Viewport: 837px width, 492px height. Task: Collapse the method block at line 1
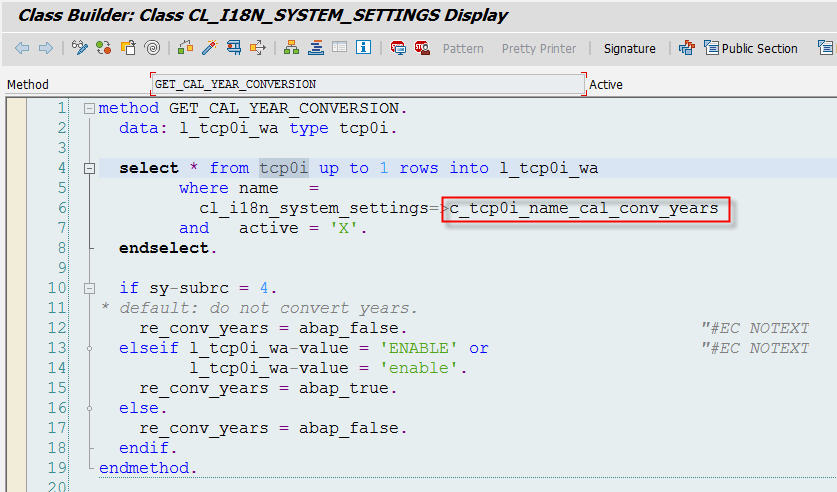[89, 109]
